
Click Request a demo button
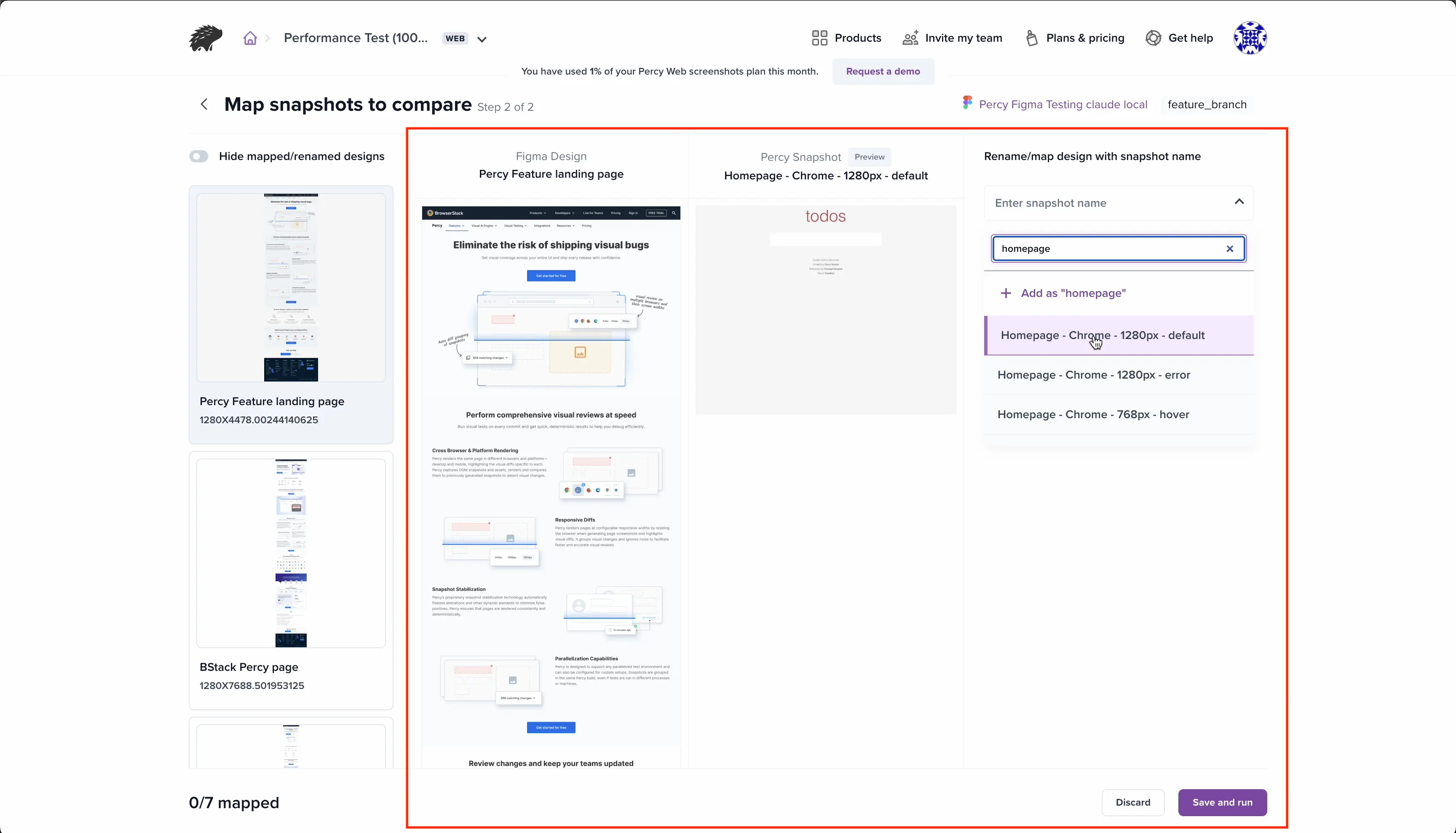883,72
